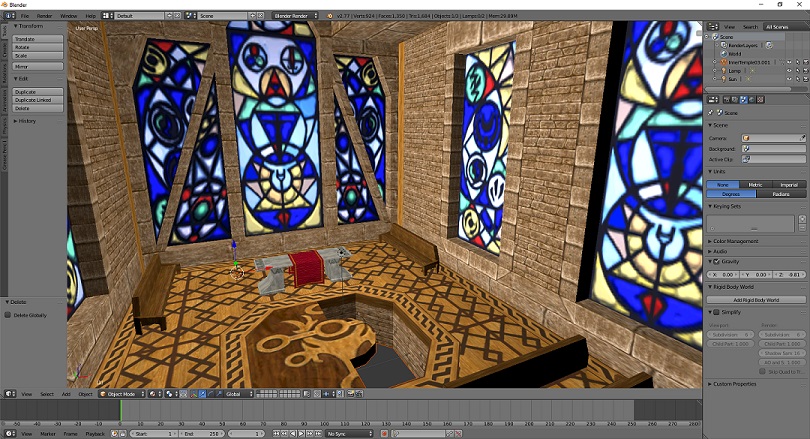Click the Translate button
The image size is (810, 439).
pyautogui.click(x=38, y=39)
